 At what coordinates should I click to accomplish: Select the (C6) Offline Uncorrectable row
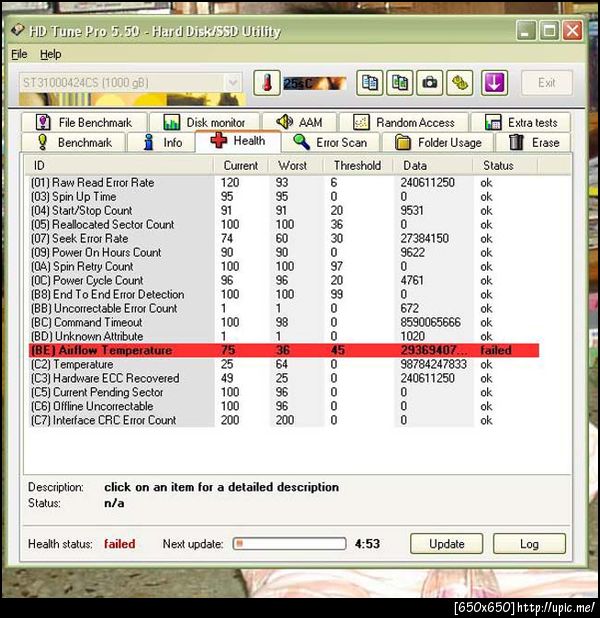[x=284, y=406]
